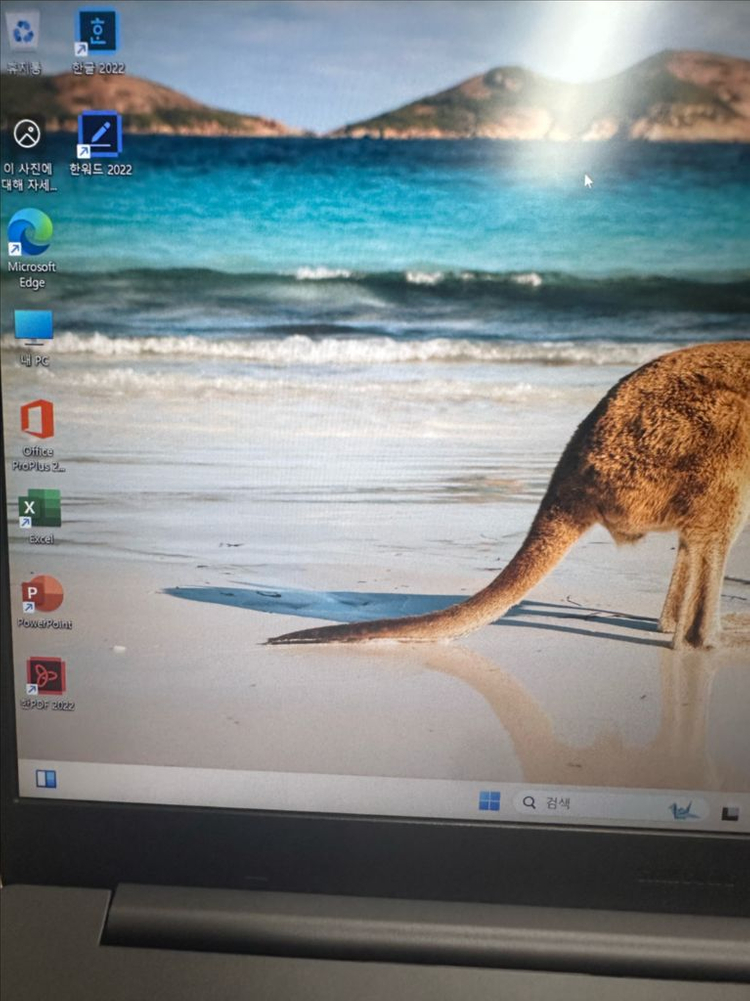Click the Office ProPlus desktop icon
This screenshot has height=1001, width=750.
[x=37, y=419]
